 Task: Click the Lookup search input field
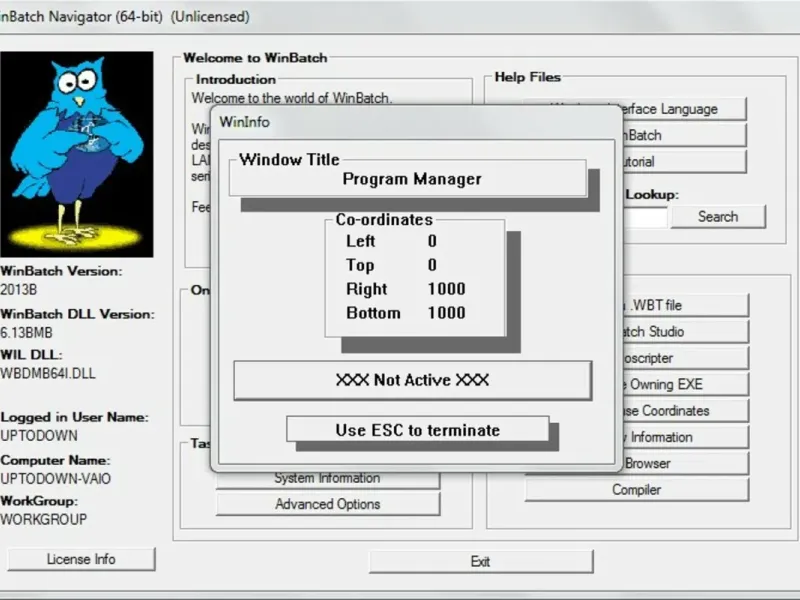tap(645, 217)
